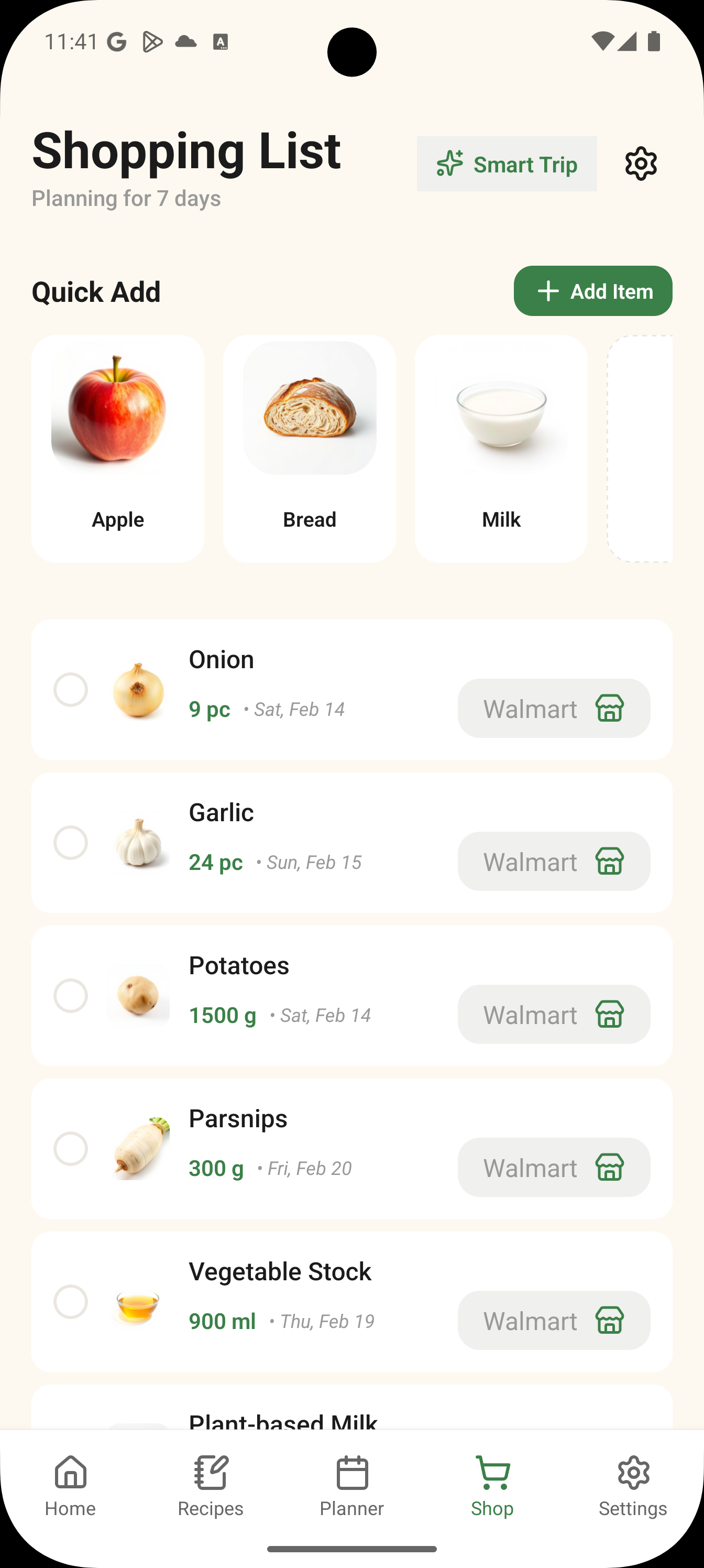This screenshot has width=704, height=1568.
Task: Open store selector for Onion
Action: [x=553, y=709]
